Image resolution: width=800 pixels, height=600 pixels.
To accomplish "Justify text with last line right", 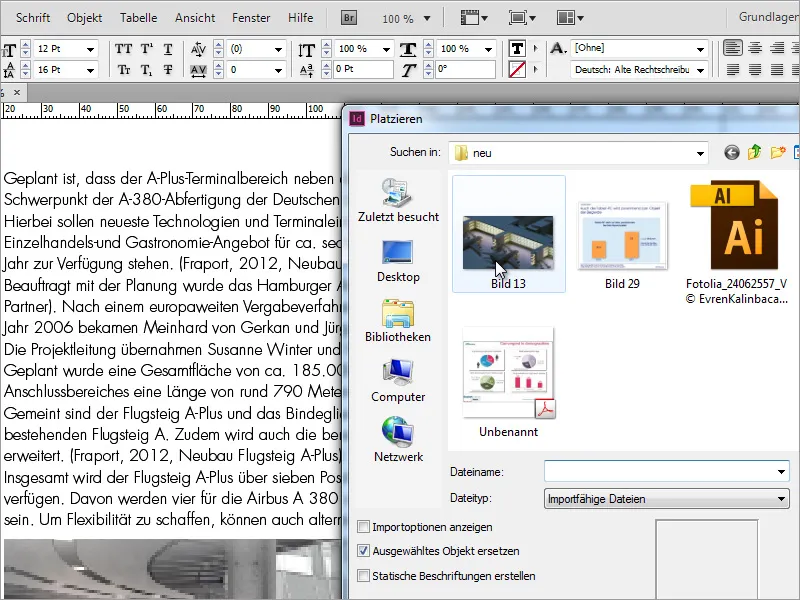I will point(777,69).
